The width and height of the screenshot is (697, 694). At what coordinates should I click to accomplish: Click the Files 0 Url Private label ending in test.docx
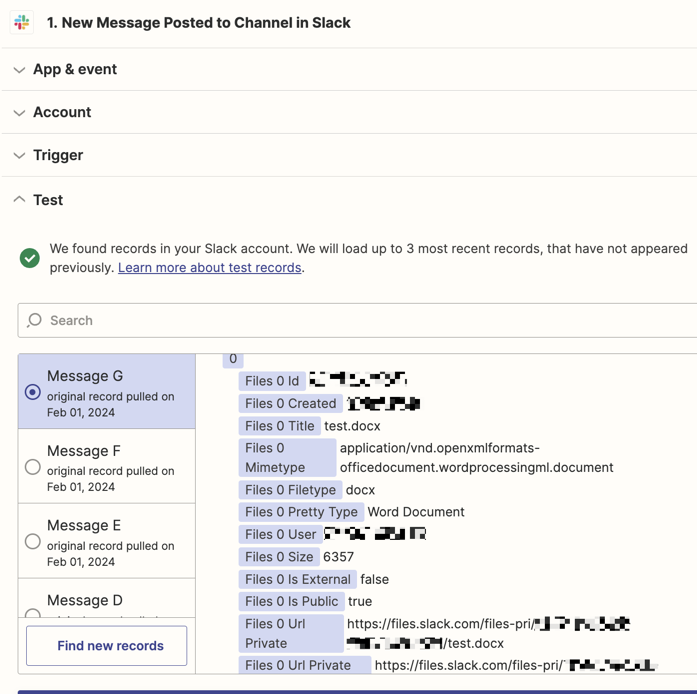click(291, 634)
